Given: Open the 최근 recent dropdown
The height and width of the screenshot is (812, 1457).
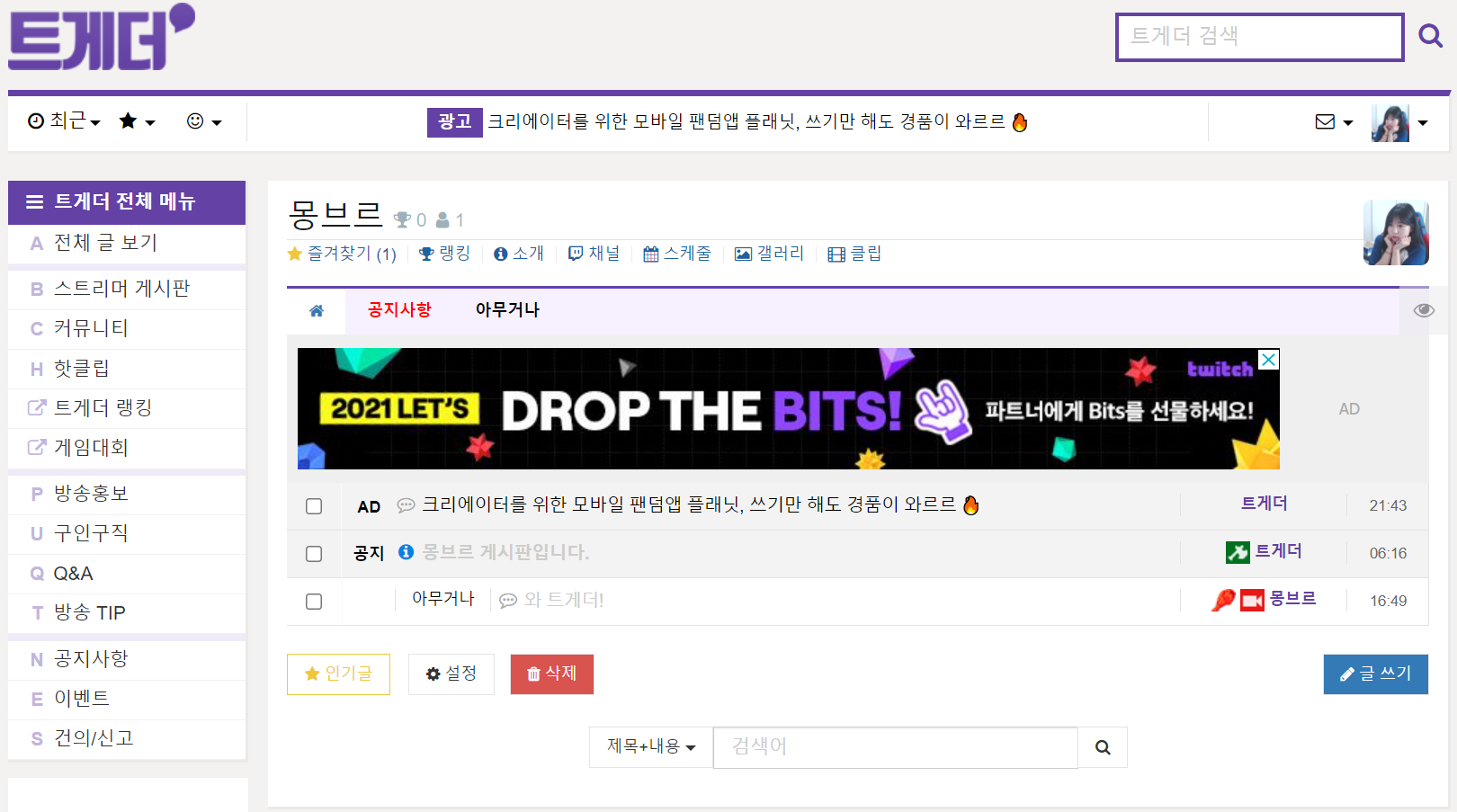Looking at the screenshot, I should coord(64,120).
